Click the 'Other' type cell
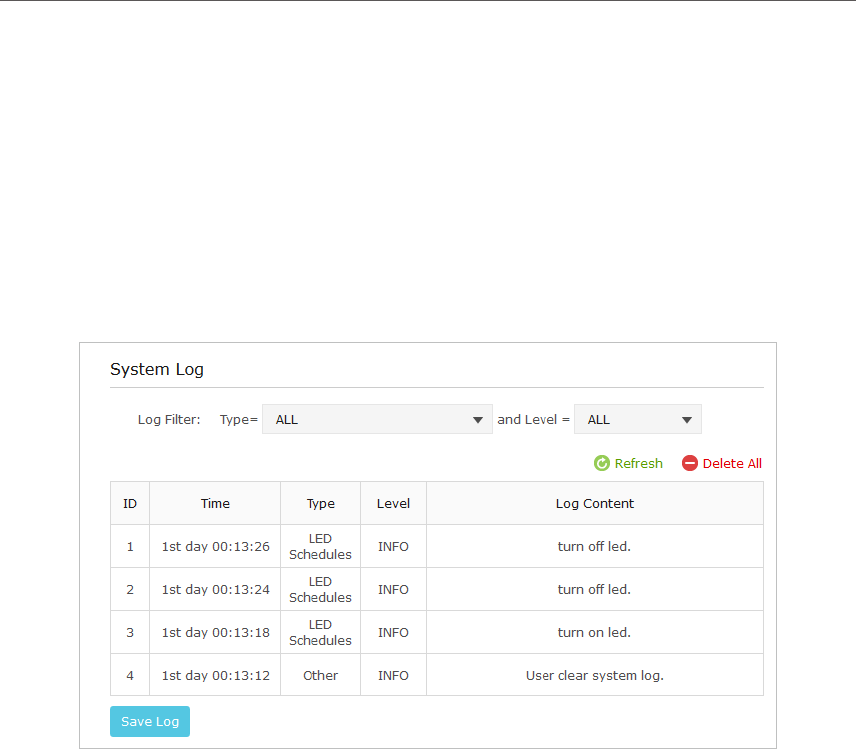 point(320,676)
